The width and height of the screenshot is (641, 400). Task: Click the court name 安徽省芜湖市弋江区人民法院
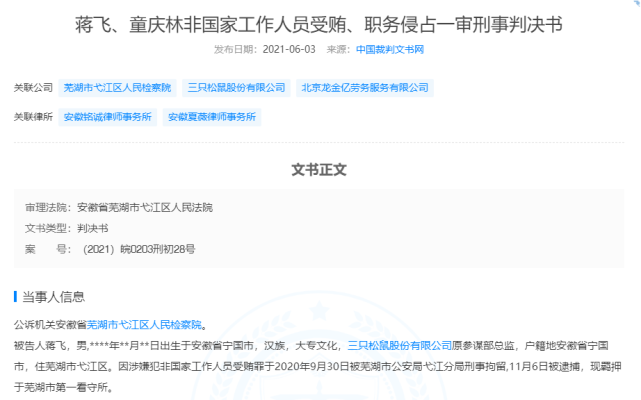pyautogui.click(x=145, y=208)
